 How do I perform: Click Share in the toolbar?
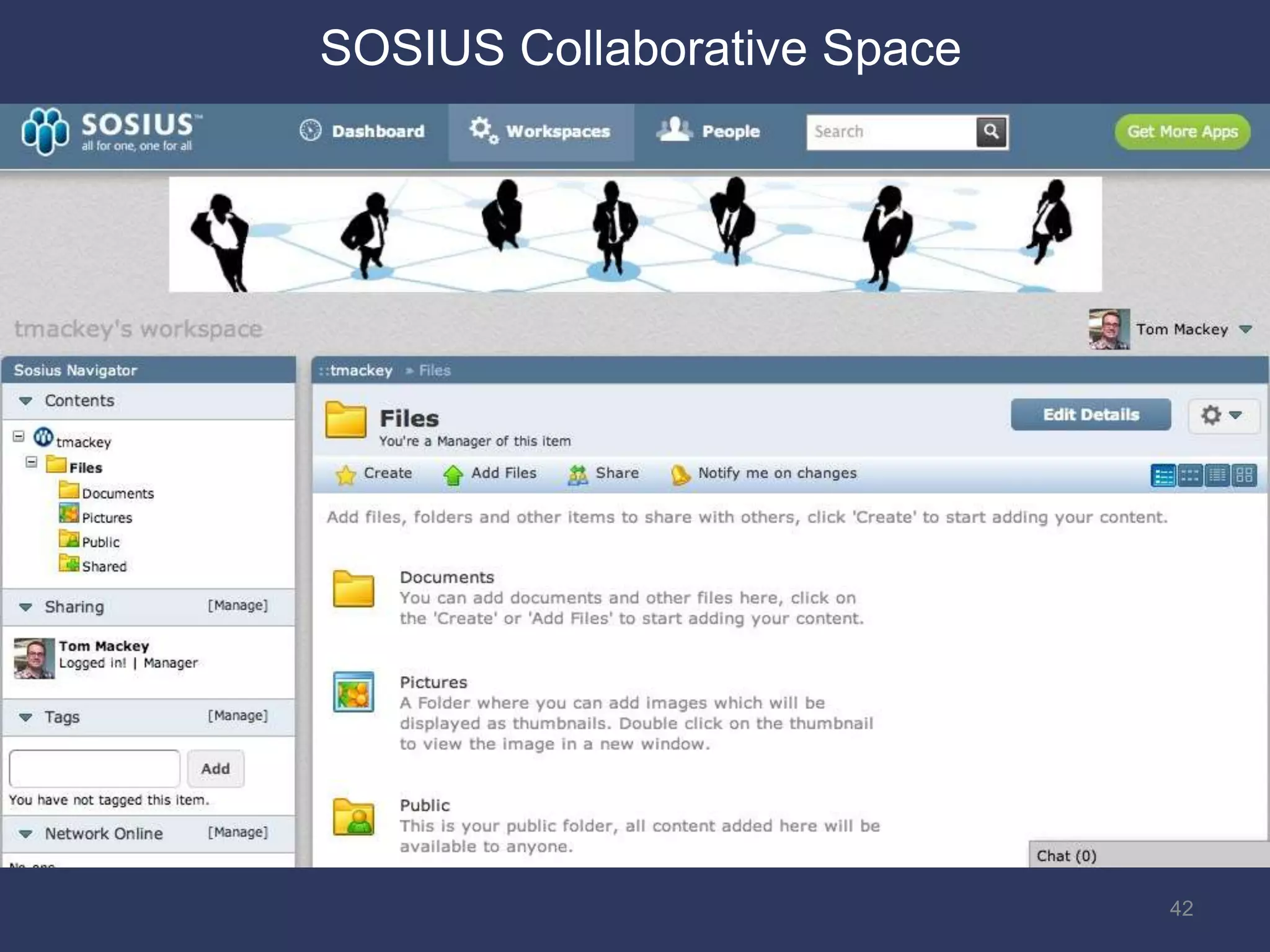(x=617, y=473)
